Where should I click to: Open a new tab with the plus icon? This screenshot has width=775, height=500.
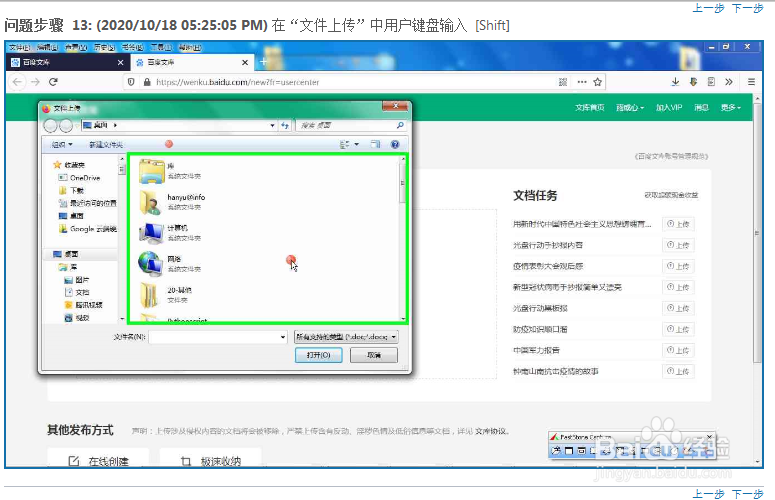coord(263,62)
